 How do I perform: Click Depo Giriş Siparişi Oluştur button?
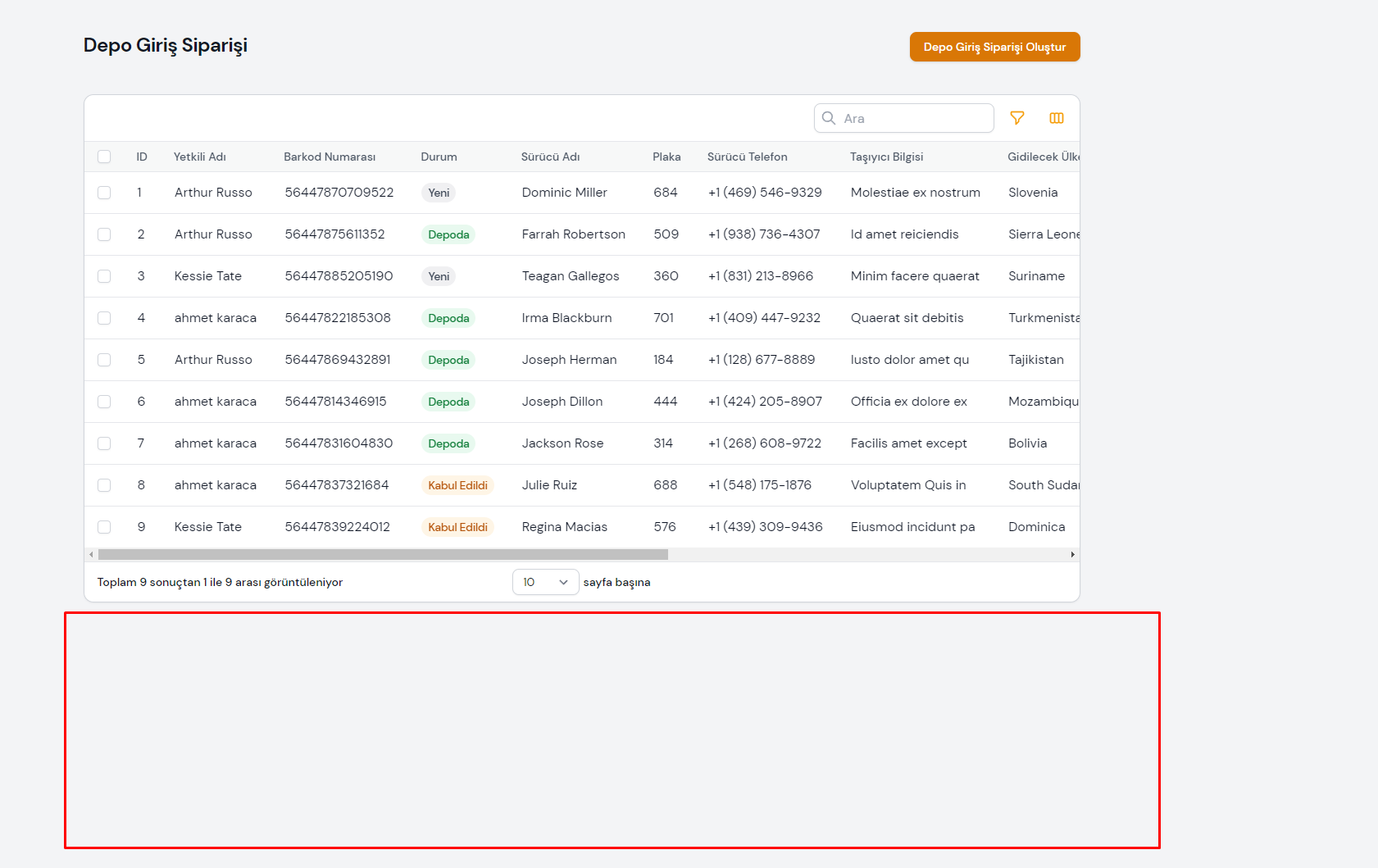click(994, 47)
